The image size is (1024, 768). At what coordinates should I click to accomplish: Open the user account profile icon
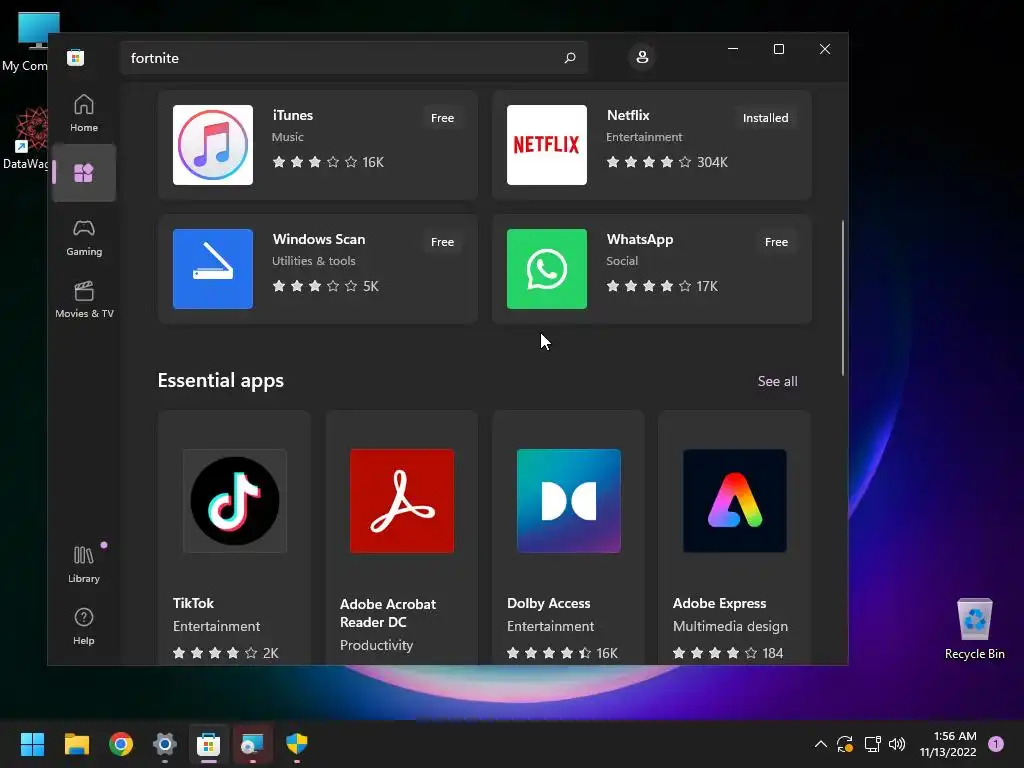pos(642,57)
